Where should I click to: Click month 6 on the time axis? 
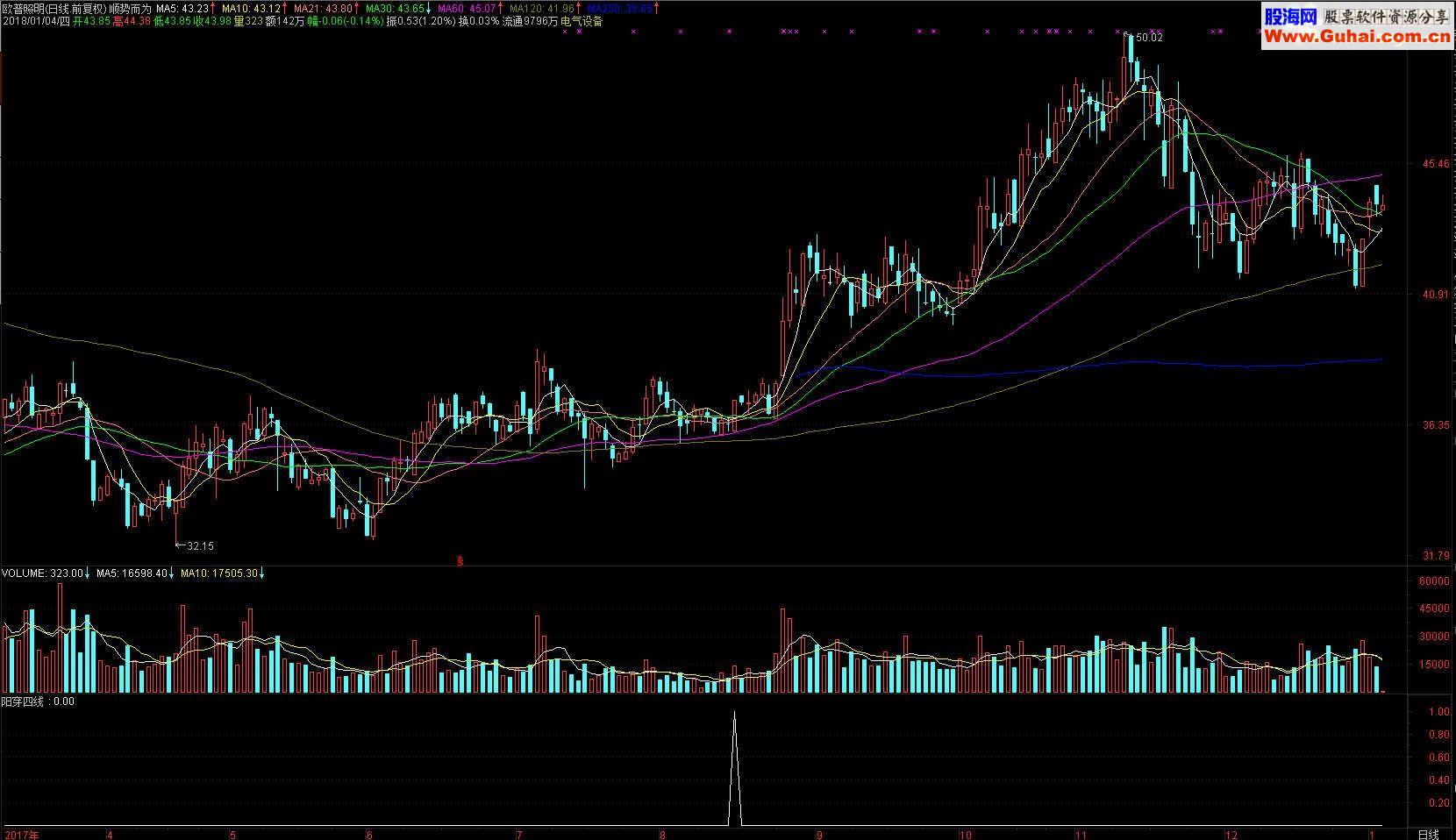tap(370, 834)
